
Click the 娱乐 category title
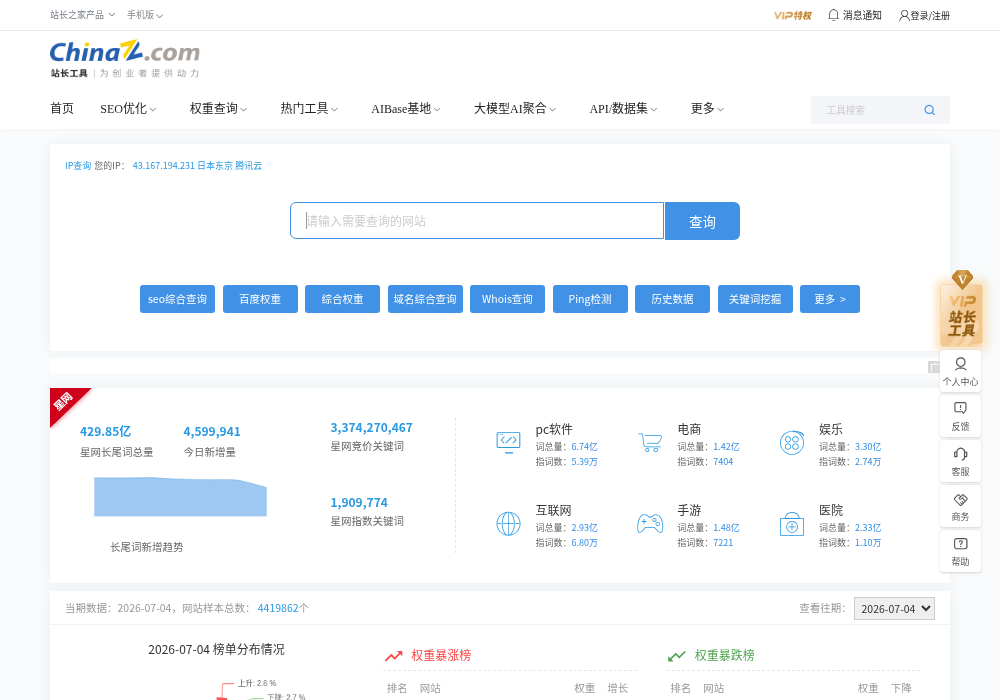click(831, 430)
